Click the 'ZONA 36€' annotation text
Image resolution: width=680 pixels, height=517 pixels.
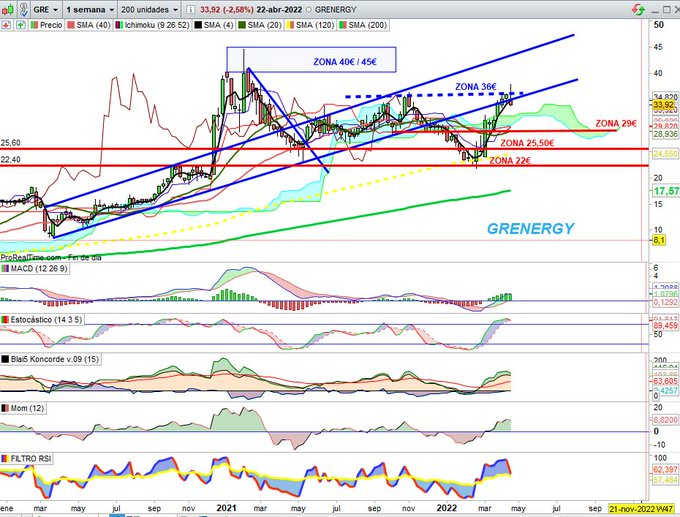click(x=476, y=87)
